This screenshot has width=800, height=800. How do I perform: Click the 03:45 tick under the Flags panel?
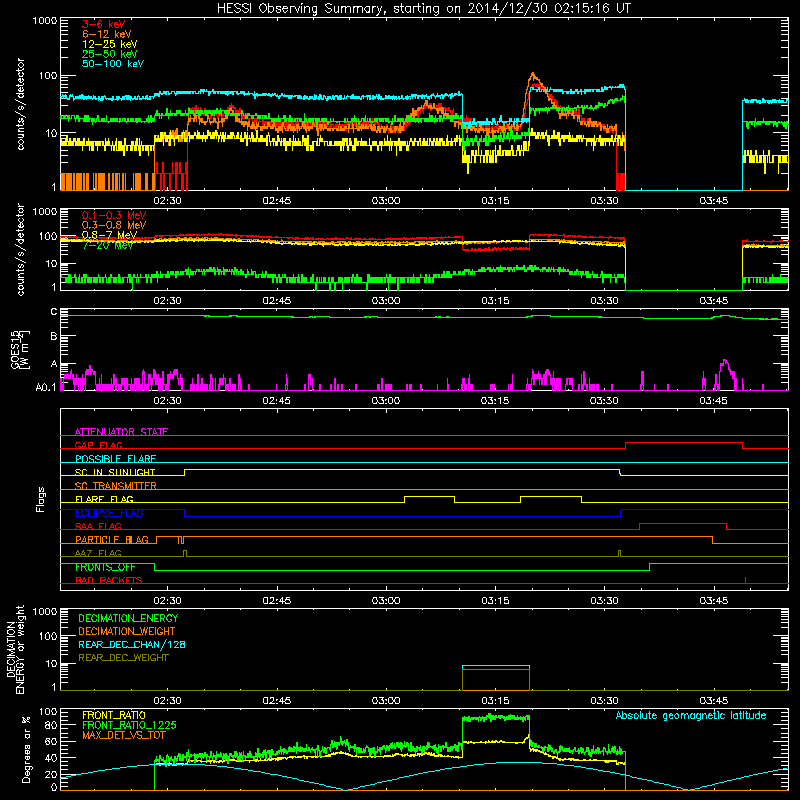click(713, 601)
